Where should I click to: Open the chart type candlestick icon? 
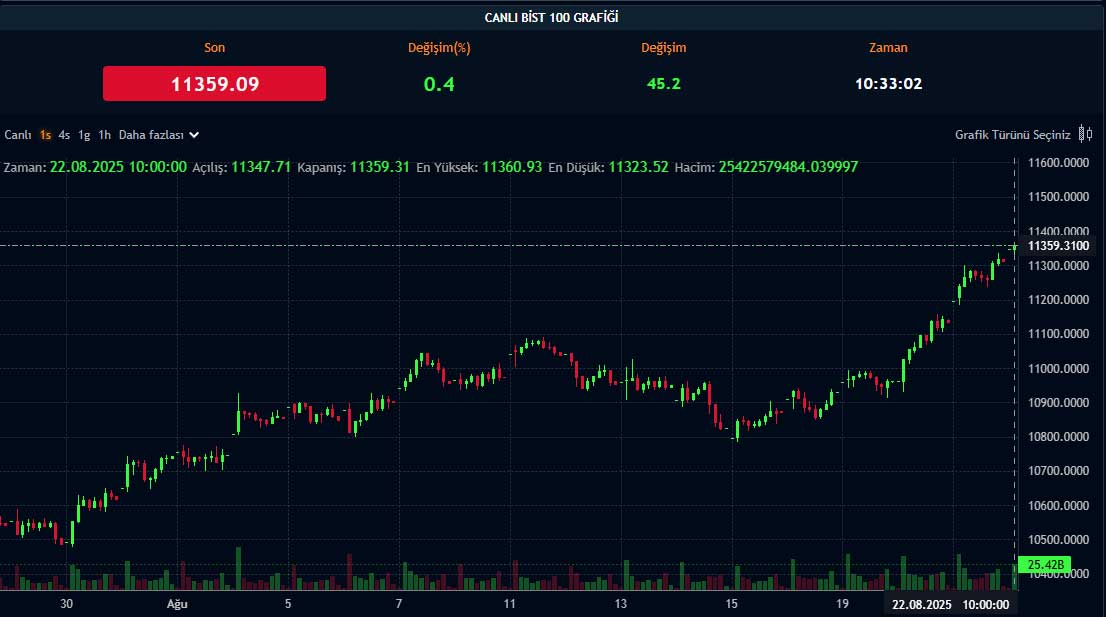(x=1086, y=134)
